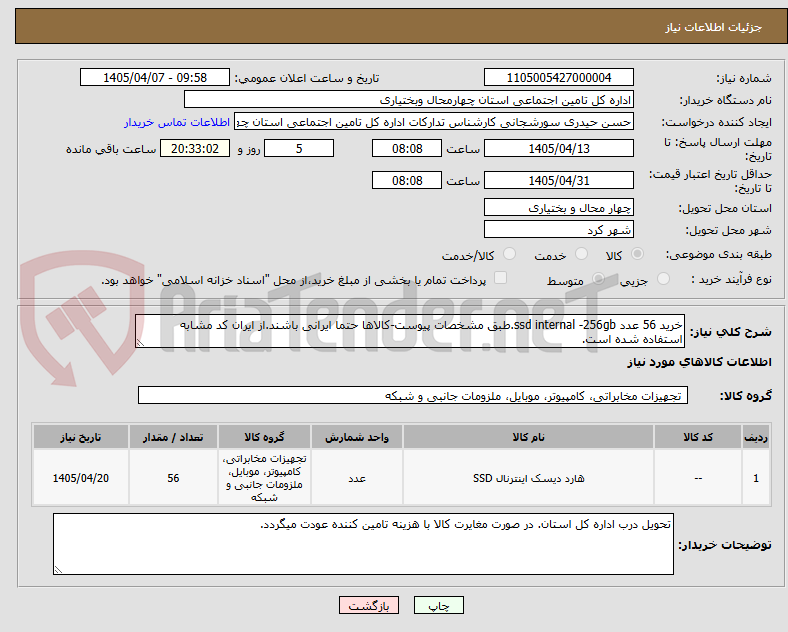Click the description textarea resize handle
This screenshot has width=788, height=632.
tap(140, 343)
